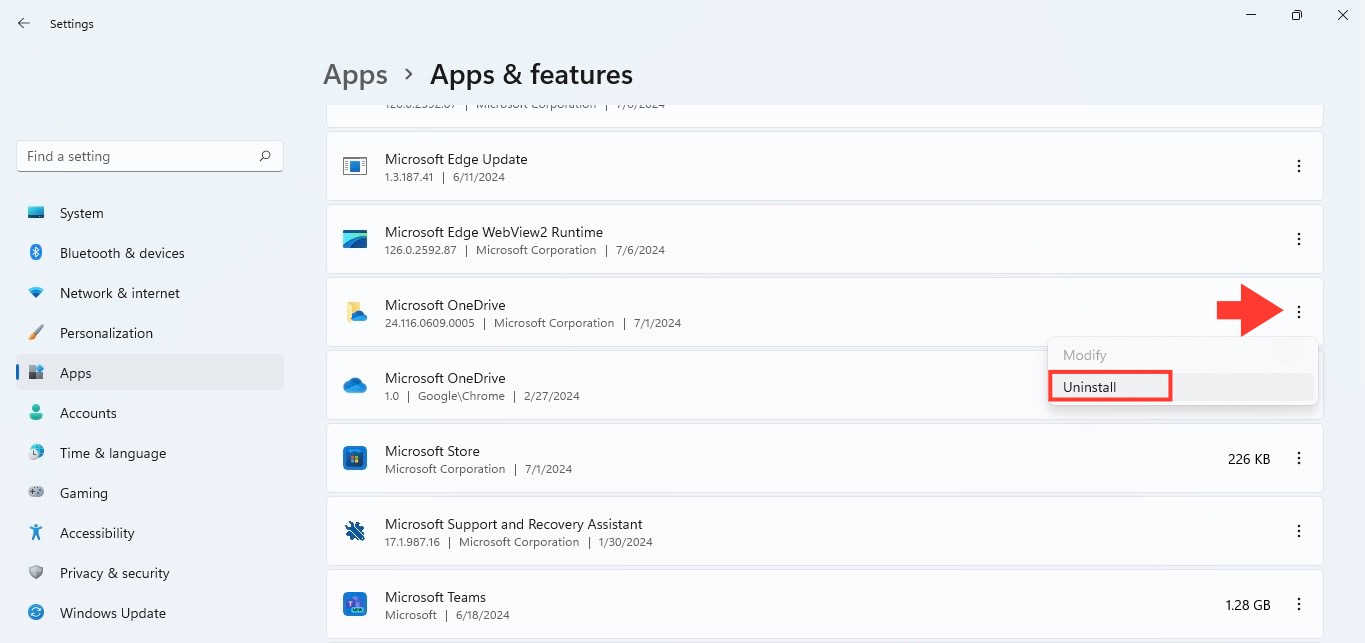Open more options for Edge WebView2 Runtime

[1299, 239]
